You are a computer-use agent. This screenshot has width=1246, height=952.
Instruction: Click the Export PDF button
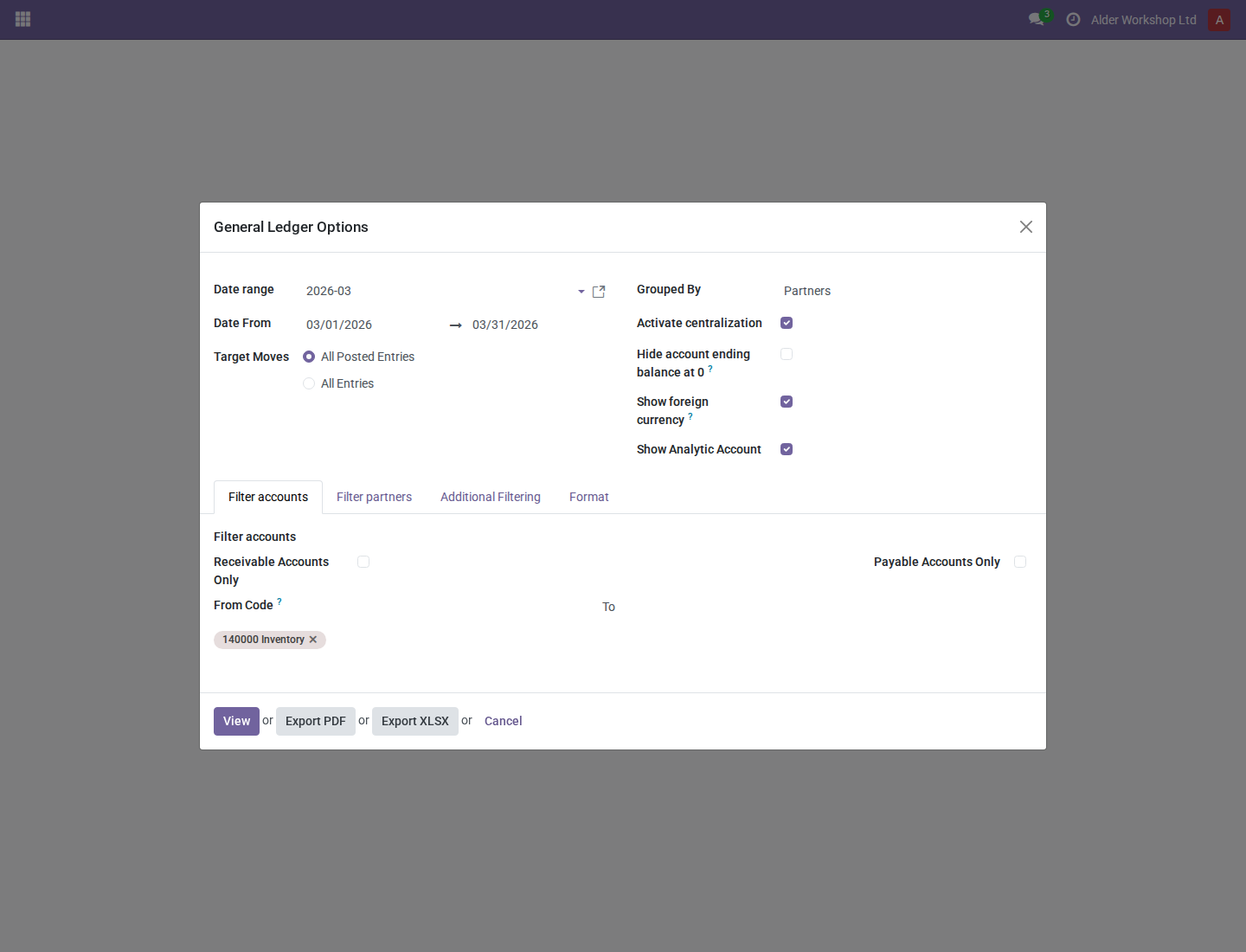[x=316, y=721]
